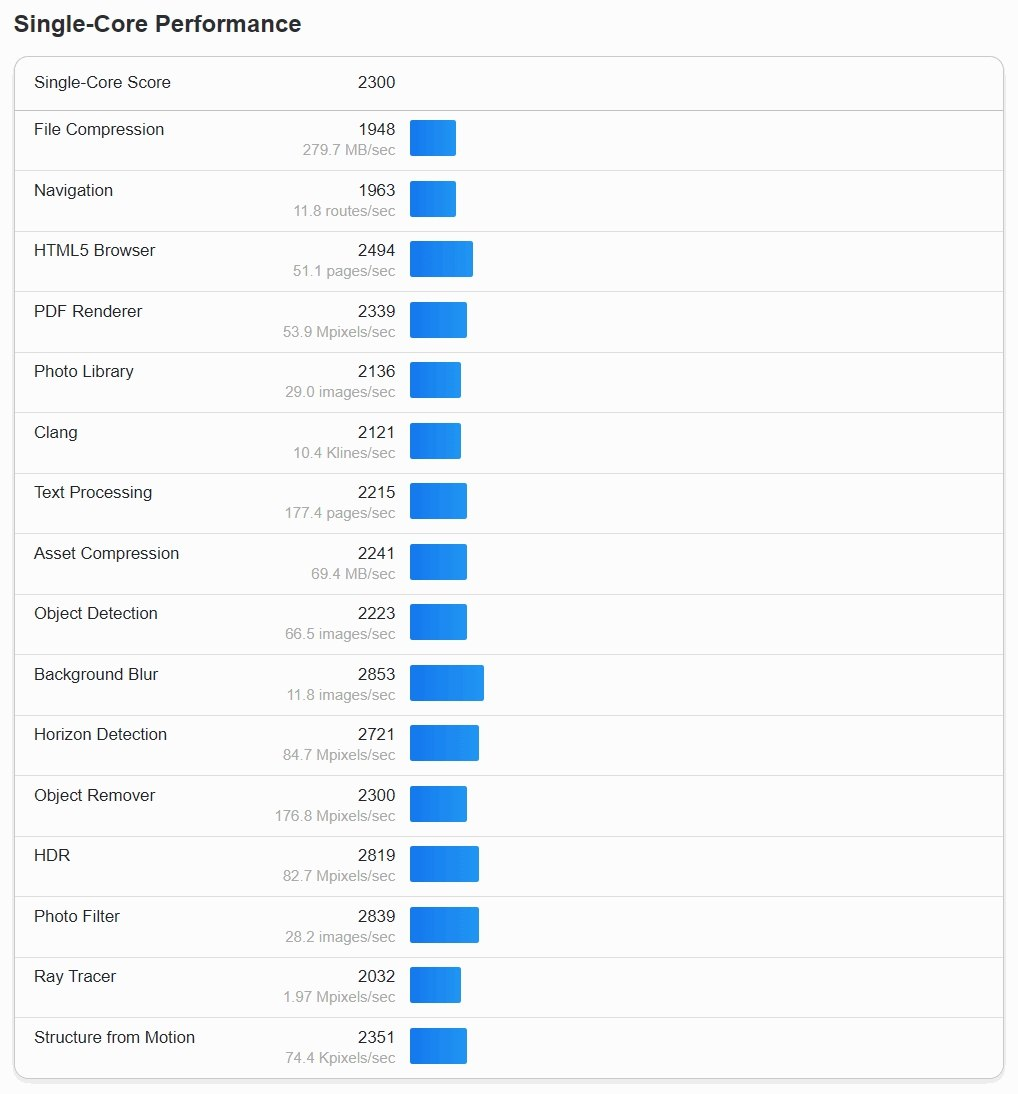This screenshot has height=1094, width=1018.
Task: Select the PDF Renderer label
Action: coord(88,312)
